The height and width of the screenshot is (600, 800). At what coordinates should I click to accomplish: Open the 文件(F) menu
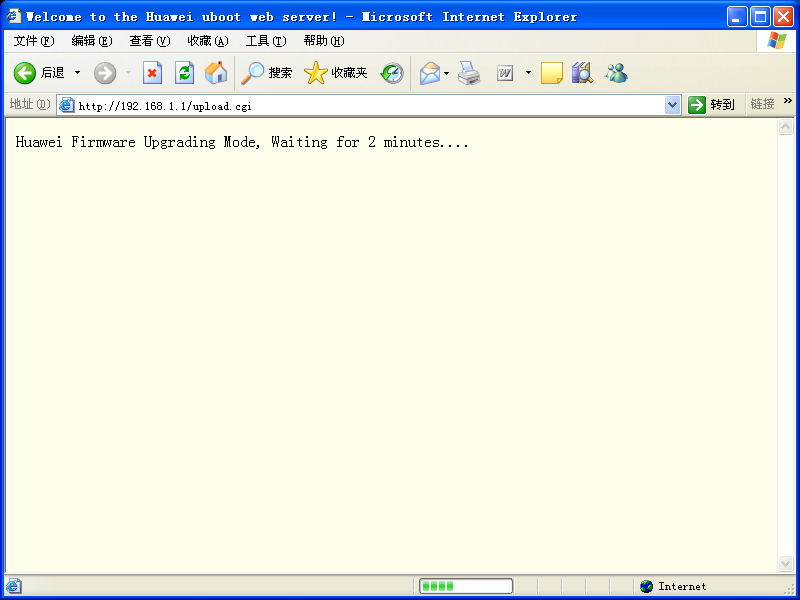click(34, 41)
